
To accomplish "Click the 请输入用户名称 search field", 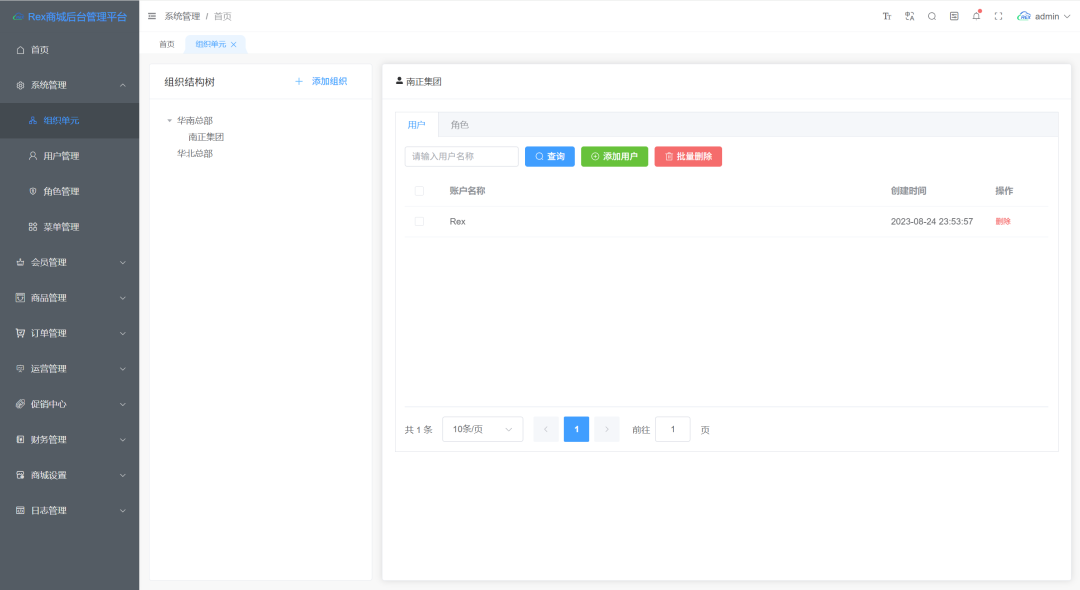I will [x=461, y=157].
